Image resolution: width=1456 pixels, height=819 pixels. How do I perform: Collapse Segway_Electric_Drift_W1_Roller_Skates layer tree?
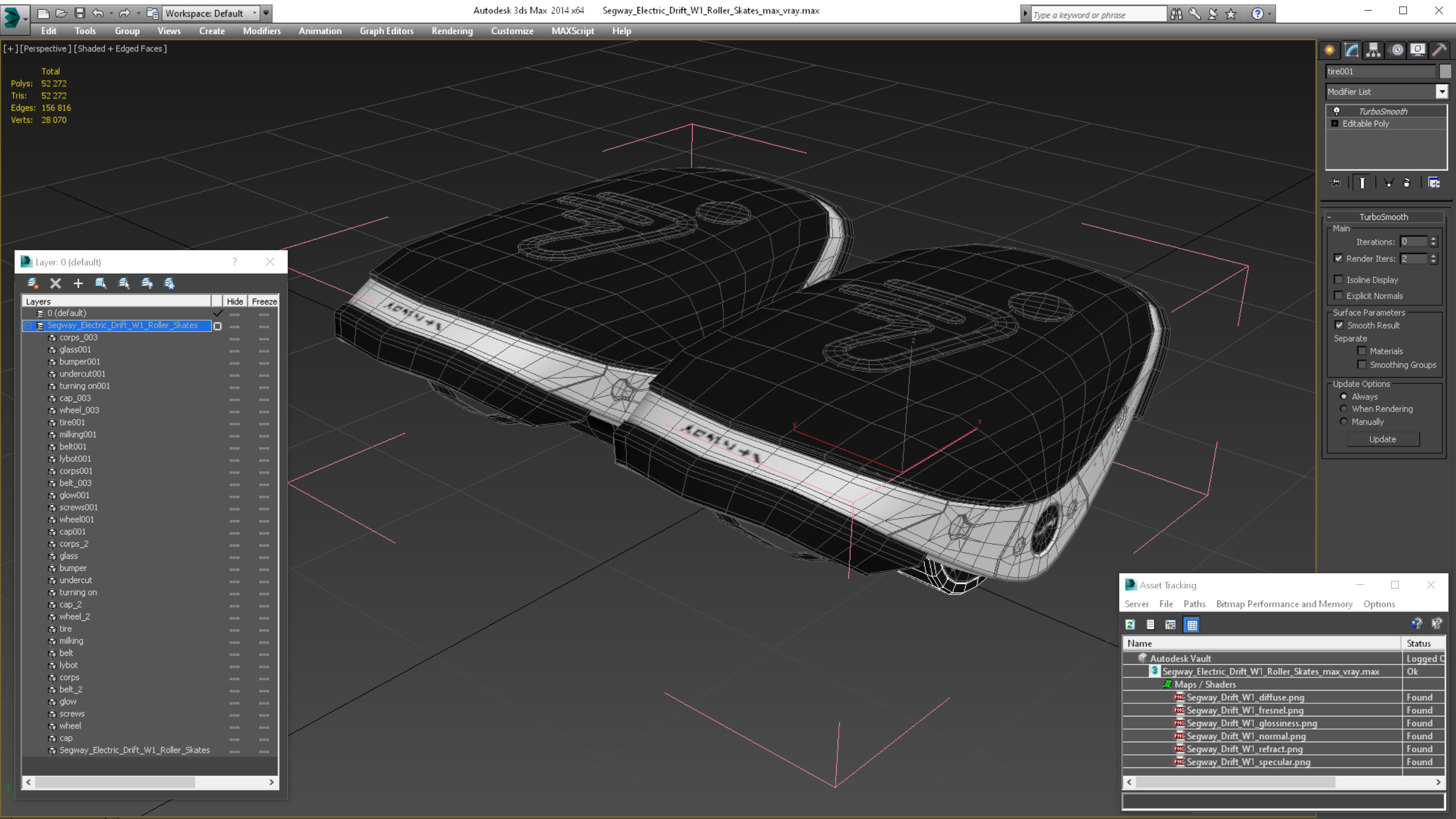pos(28,326)
